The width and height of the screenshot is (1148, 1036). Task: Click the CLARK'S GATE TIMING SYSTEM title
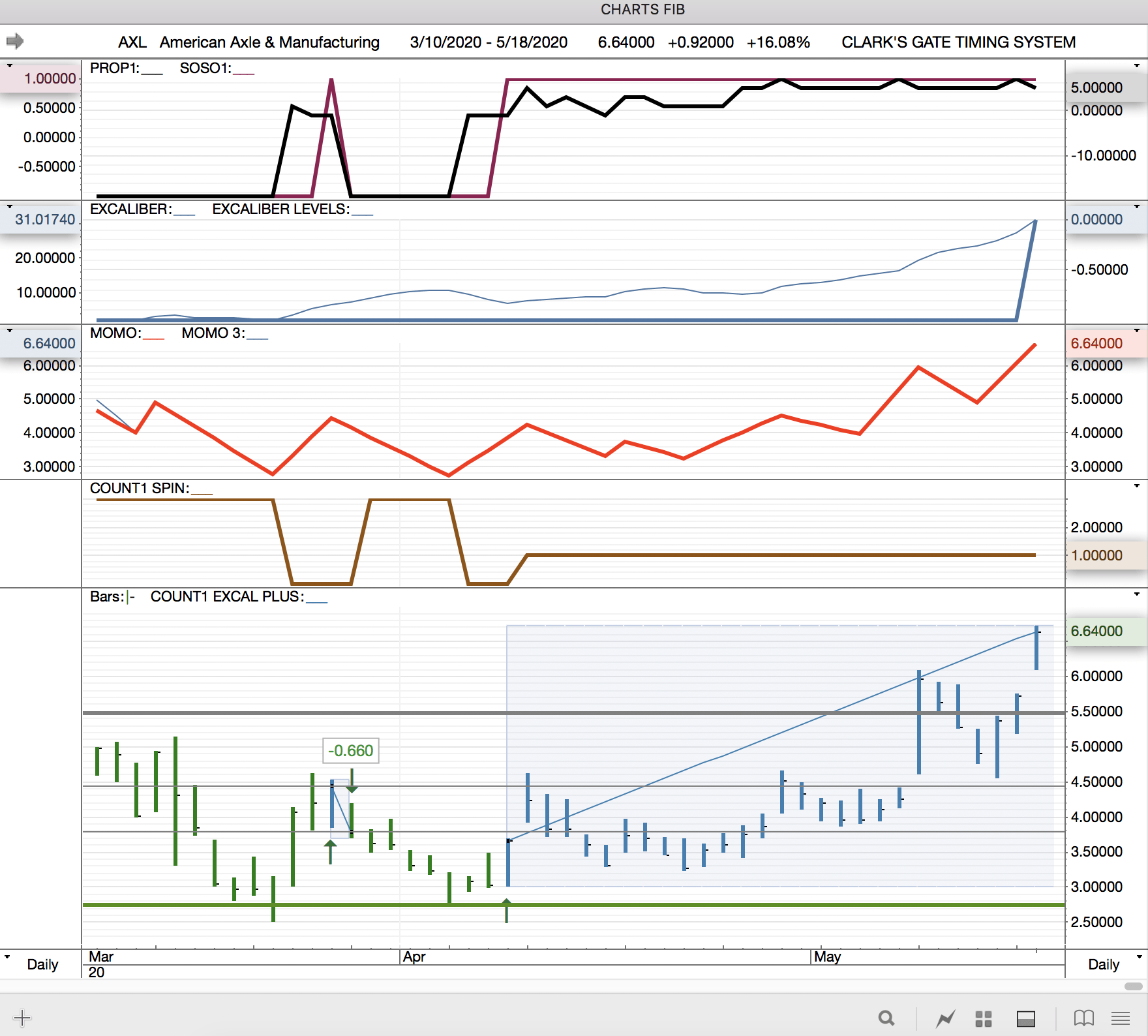[x=958, y=42]
